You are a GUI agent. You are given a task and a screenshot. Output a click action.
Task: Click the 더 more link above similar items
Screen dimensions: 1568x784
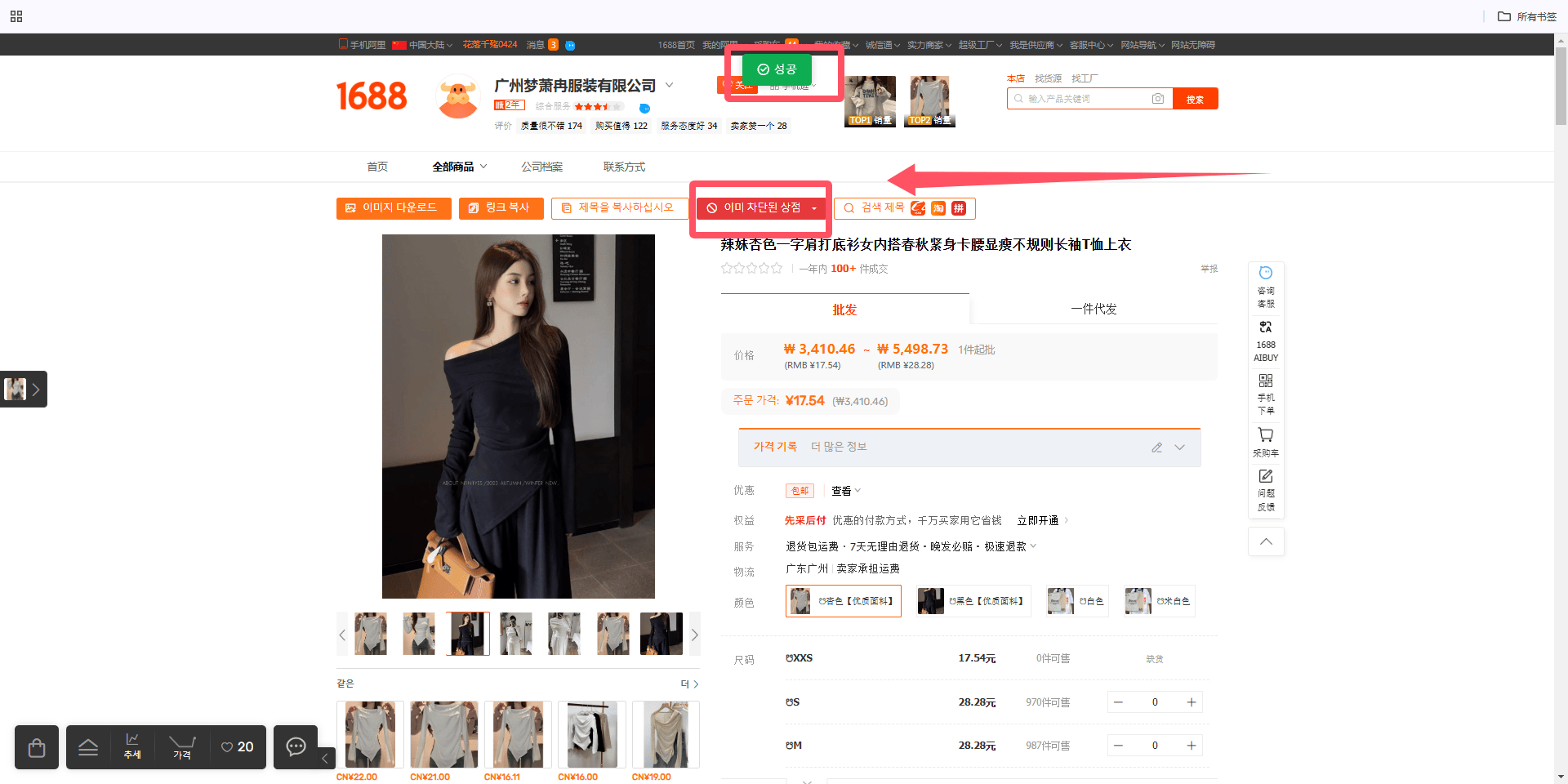[x=689, y=684]
